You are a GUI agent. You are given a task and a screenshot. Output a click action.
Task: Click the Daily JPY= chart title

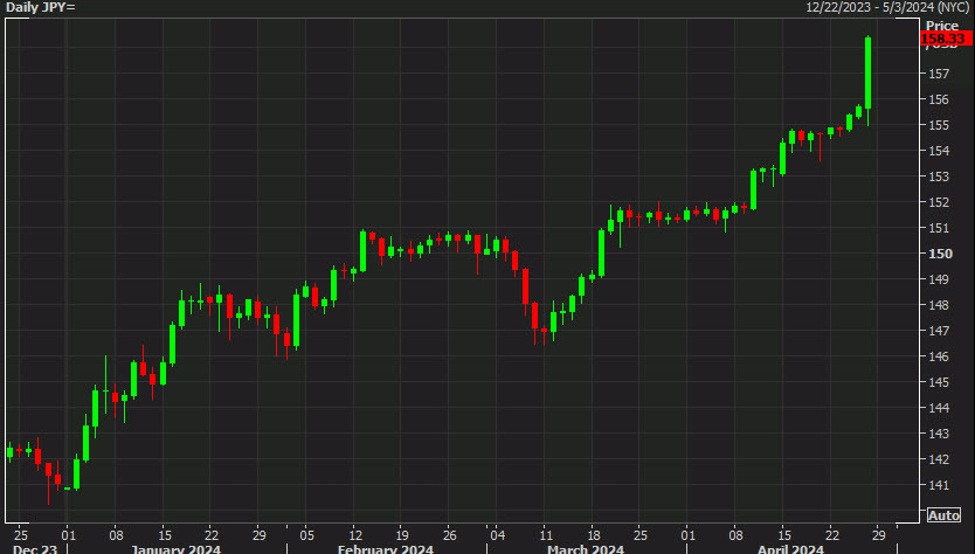point(40,7)
